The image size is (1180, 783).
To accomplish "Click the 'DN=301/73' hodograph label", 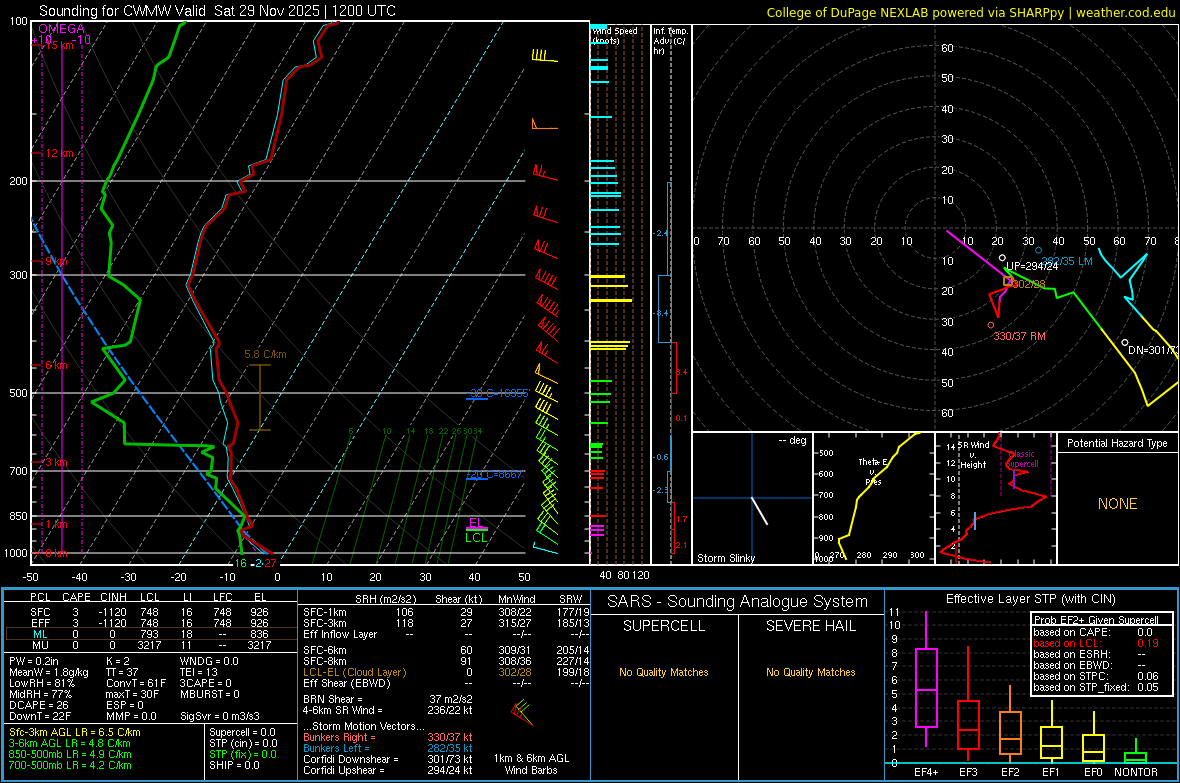I will tap(1153, 350).
